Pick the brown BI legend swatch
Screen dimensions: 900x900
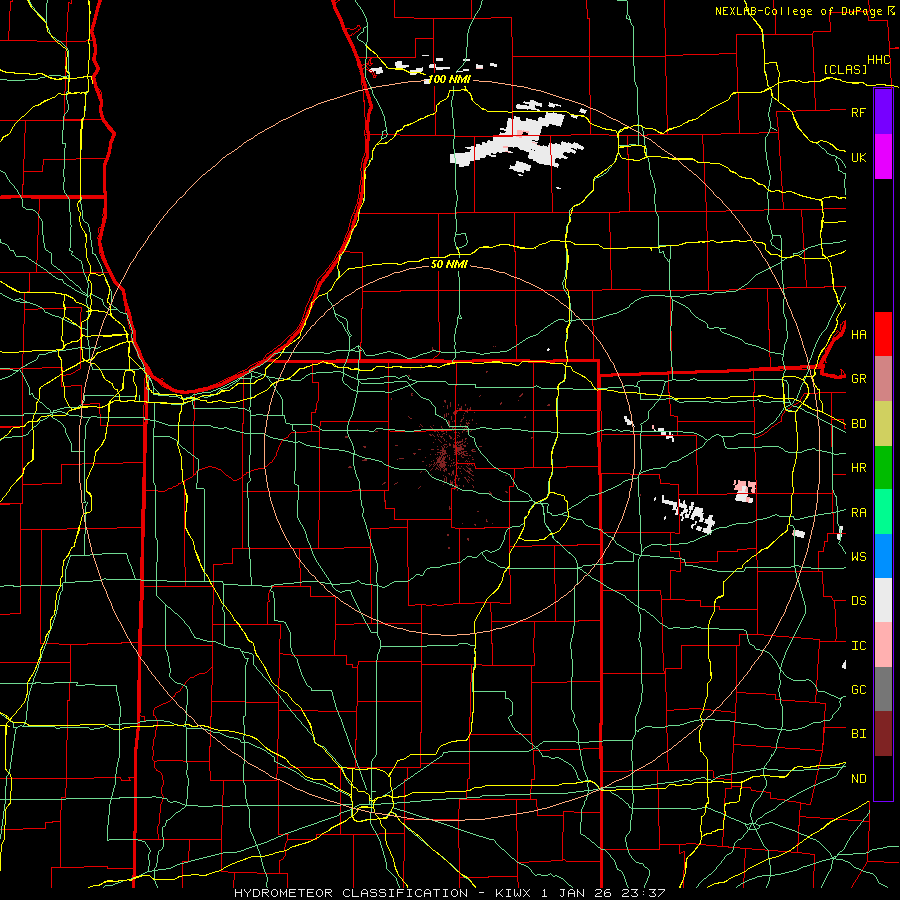point(883,734)
